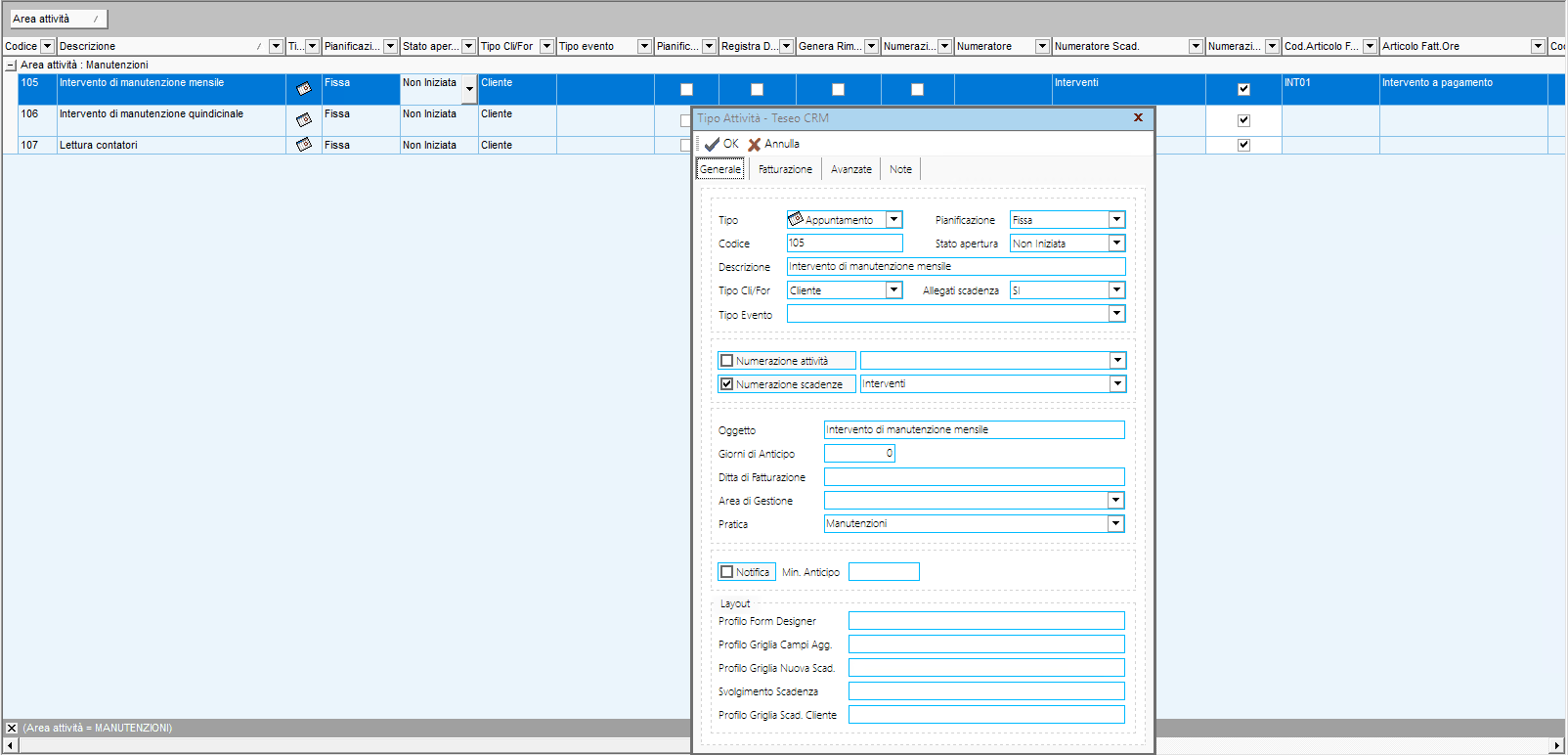Click the Codice input field in the dialog
The width and height of the screenshot is (1568, 755).
[x=845, y=244]
